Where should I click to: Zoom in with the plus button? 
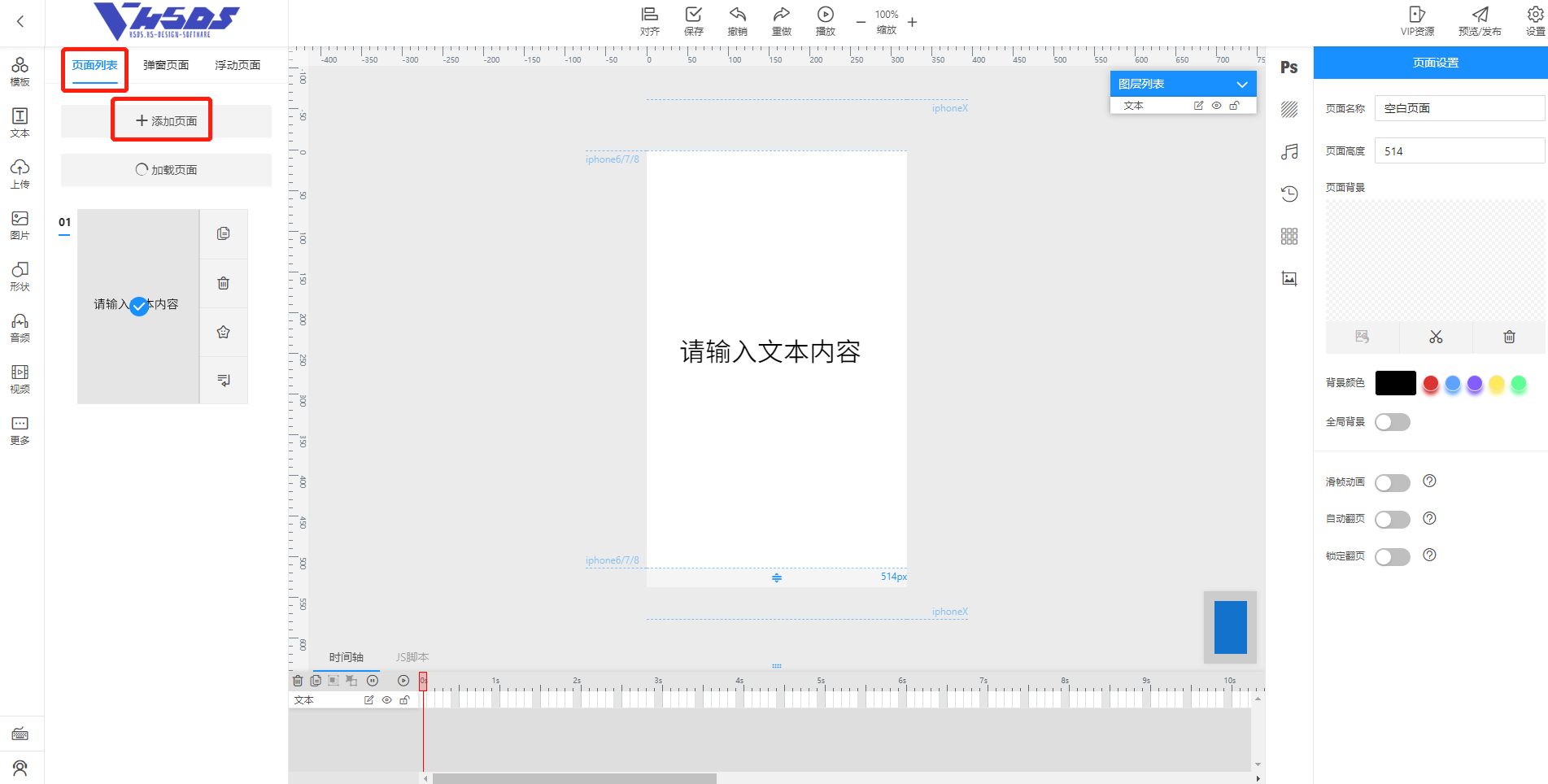click(912, 22)
